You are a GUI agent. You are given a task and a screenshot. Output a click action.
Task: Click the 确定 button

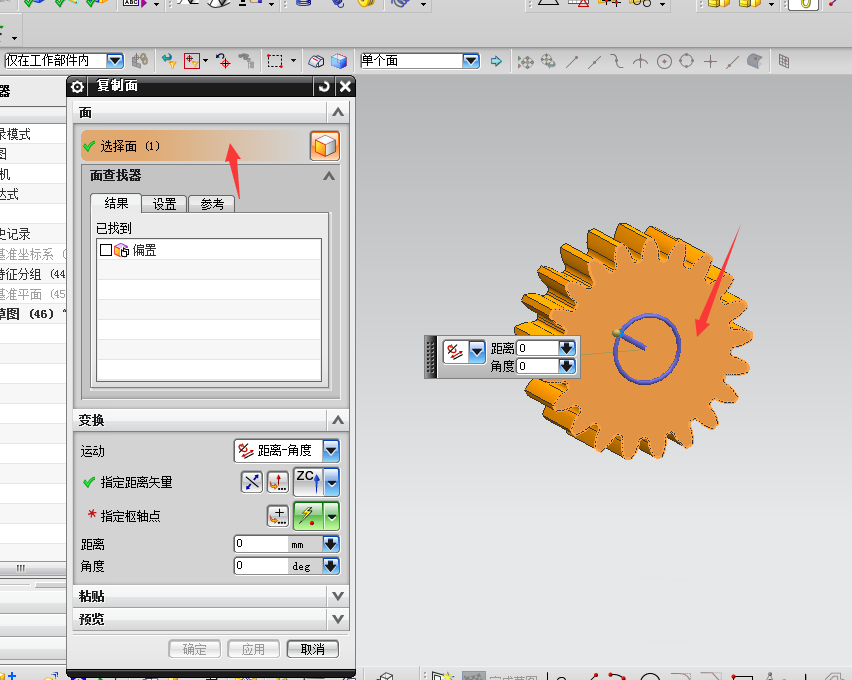[195, 649]
